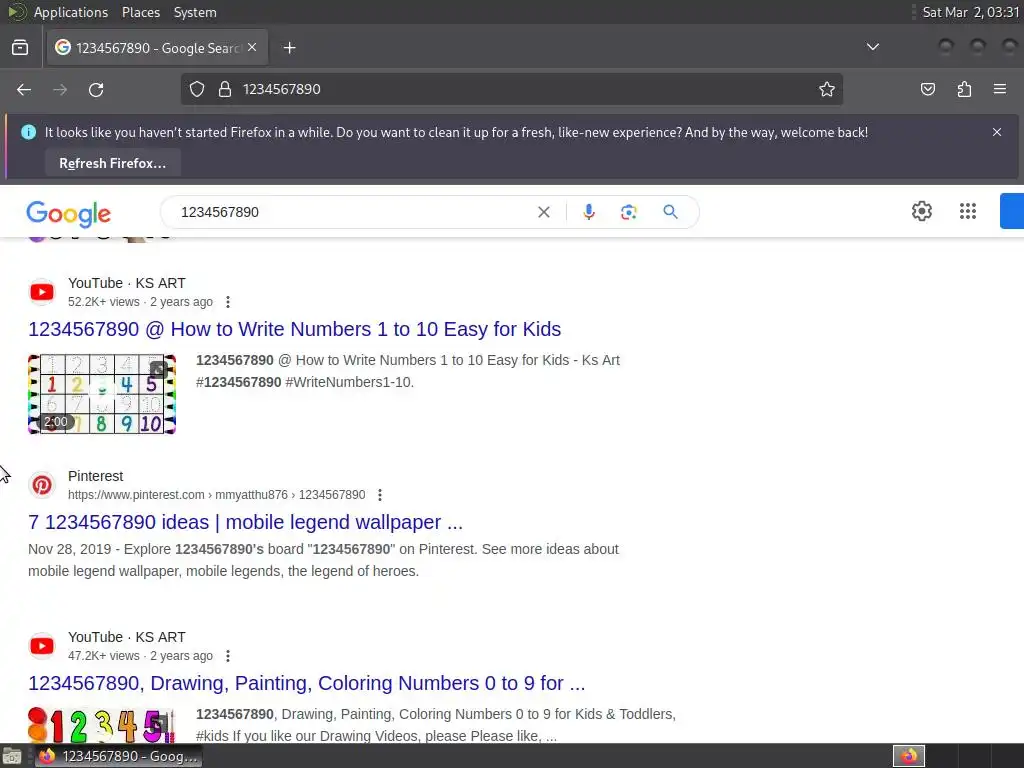Start Google voice search microphone
Viewport: 1024px width, 768px height.
[589, 212]
